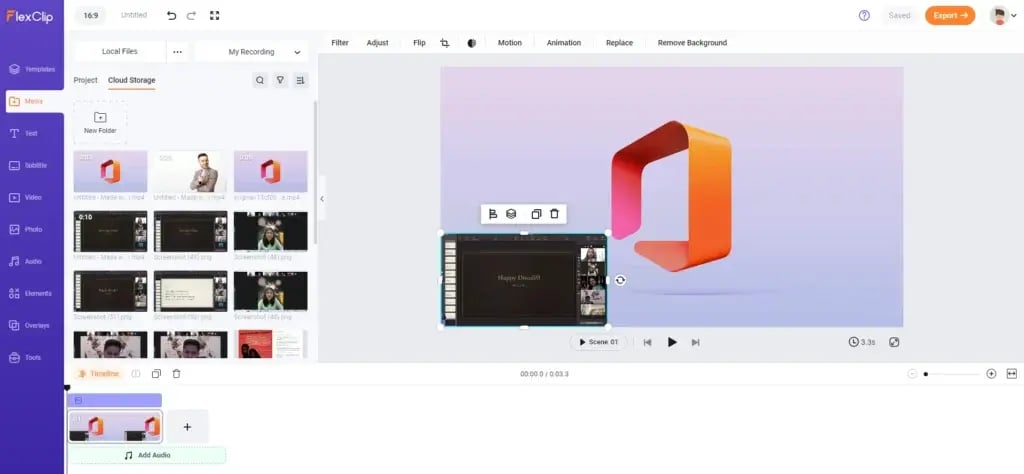Play the video preview
Screen dimensions: 1024x474
[x=672, y=342]
